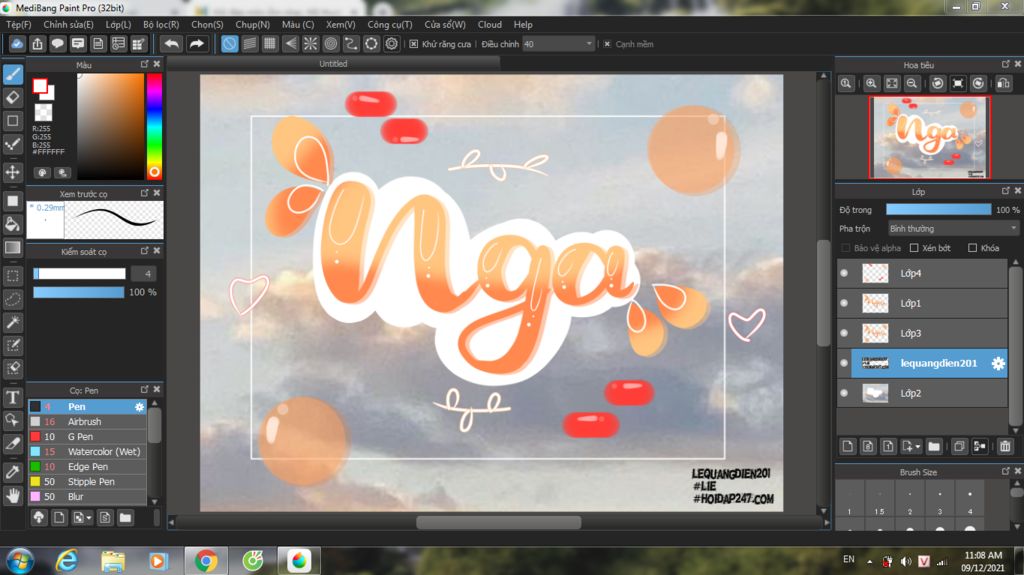This screenshot has width=1024, height=575.
Task: Click the Undo arrow
Action: 171,44
